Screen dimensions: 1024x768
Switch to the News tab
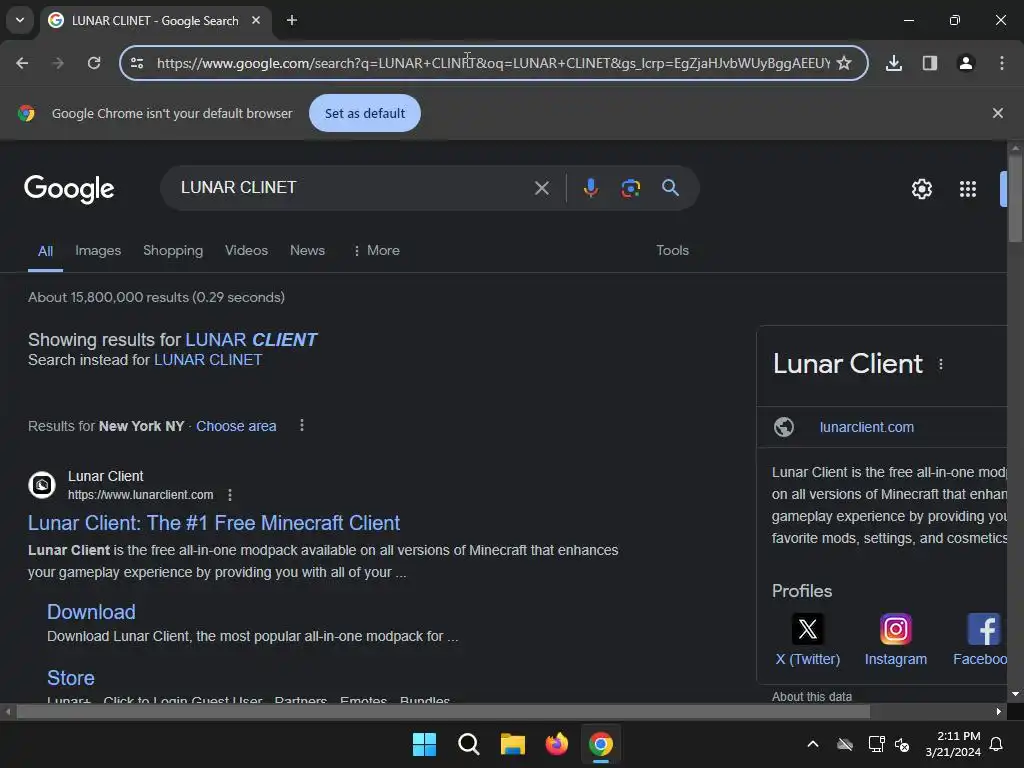coord(307,250)
